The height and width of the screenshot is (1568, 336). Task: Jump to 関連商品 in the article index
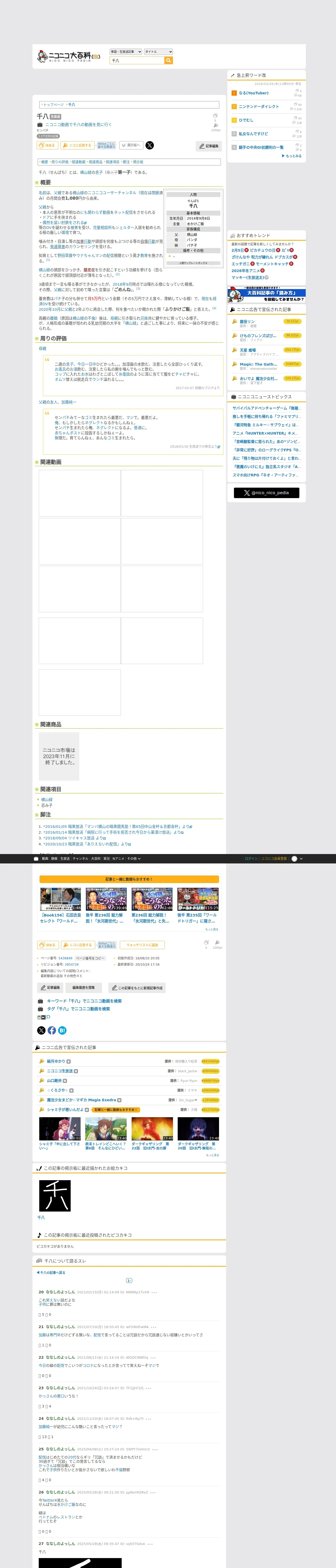96,162
